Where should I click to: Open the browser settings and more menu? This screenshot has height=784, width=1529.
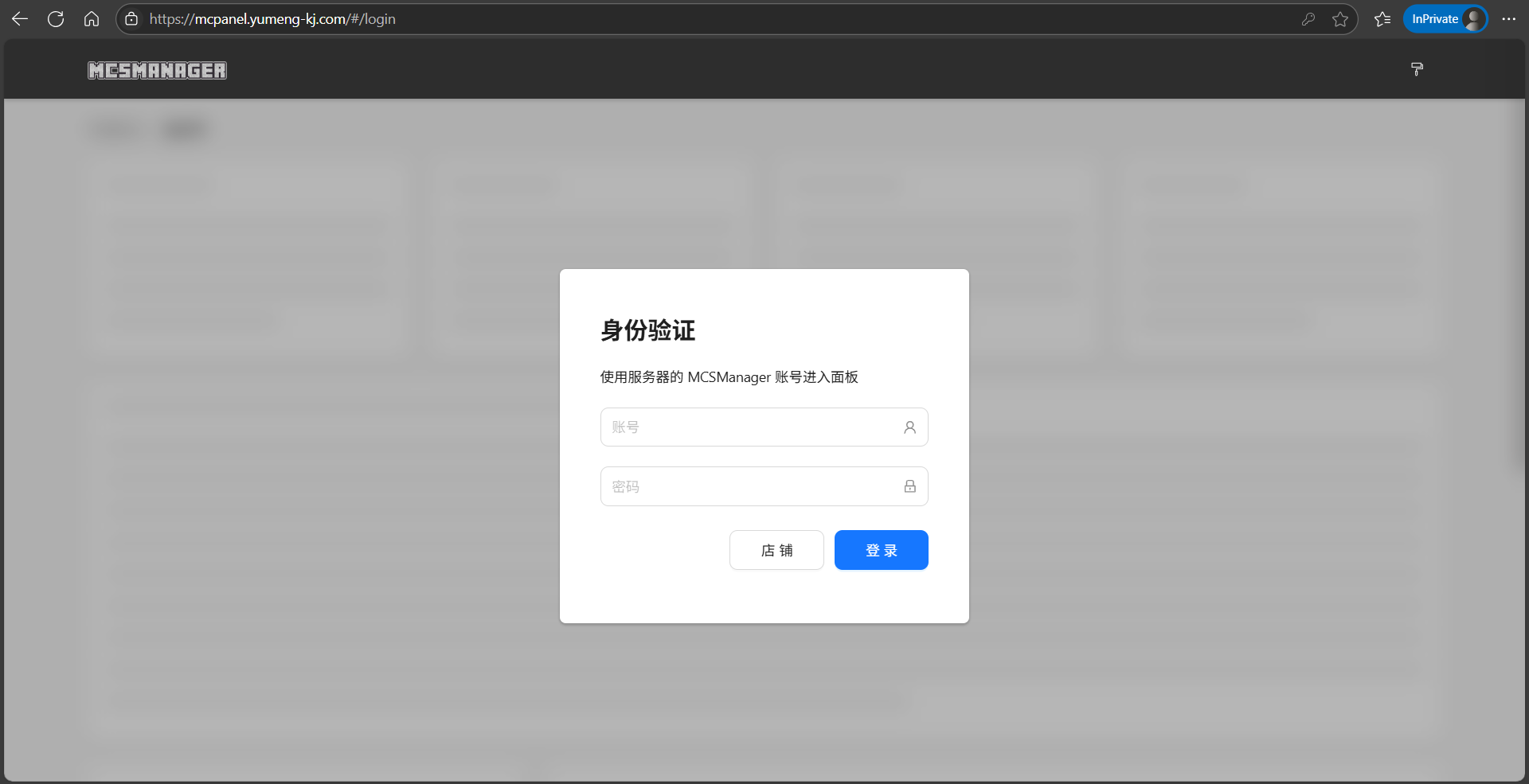pos(1508,19)
